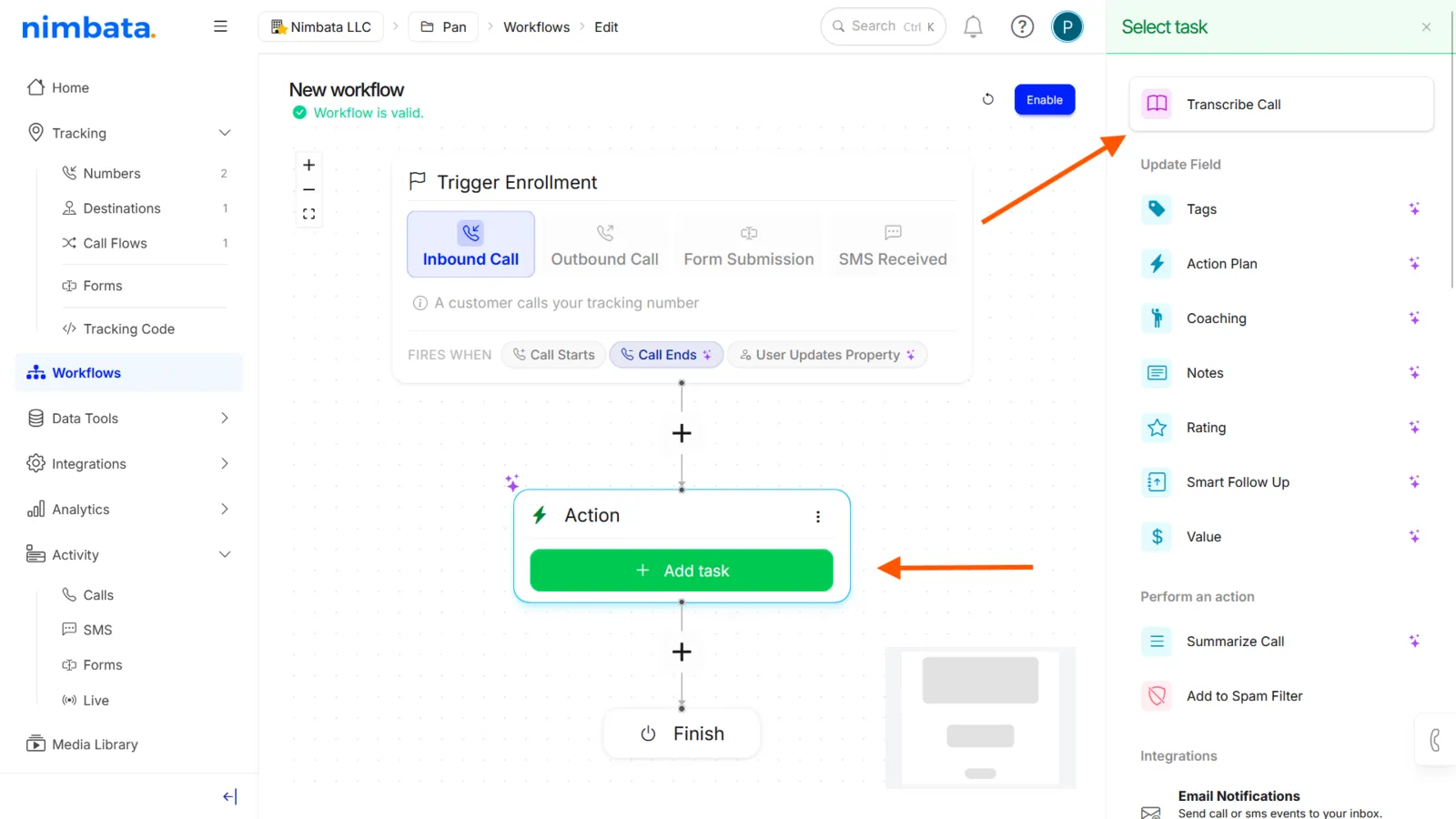The image size is (1456, 819).
Task: Fit workflow canvas to view
Action: [308, 214]
